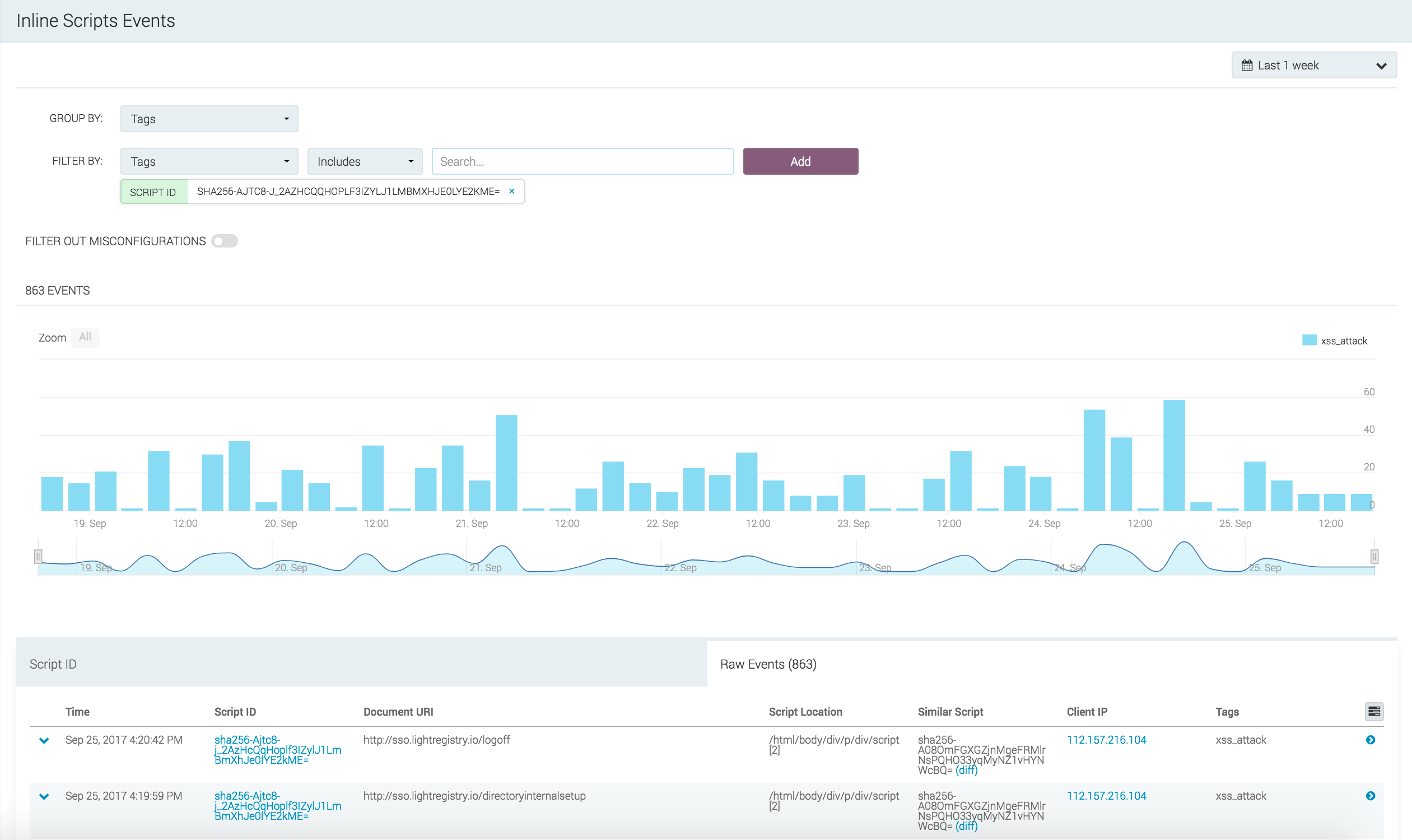Click the 863 EVENTS label
The width and height of the screenshot is (1412, 840).
click(x=57, y=291)
